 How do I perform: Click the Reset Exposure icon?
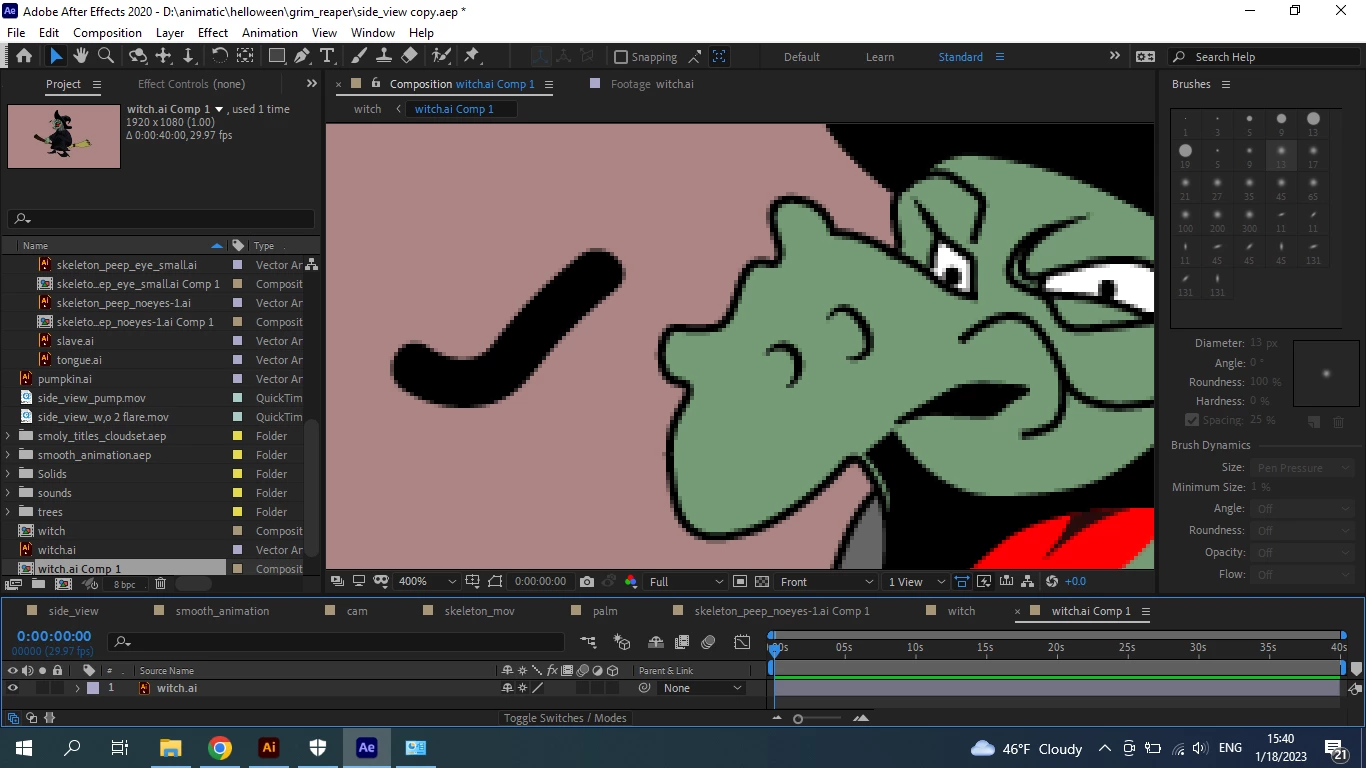coord(1051,581)
